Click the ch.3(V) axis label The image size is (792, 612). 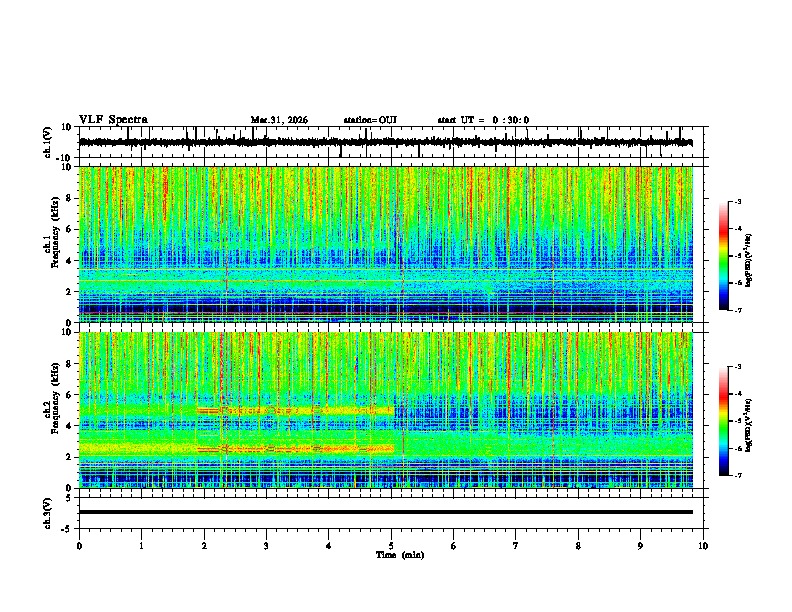coord(47,514)
